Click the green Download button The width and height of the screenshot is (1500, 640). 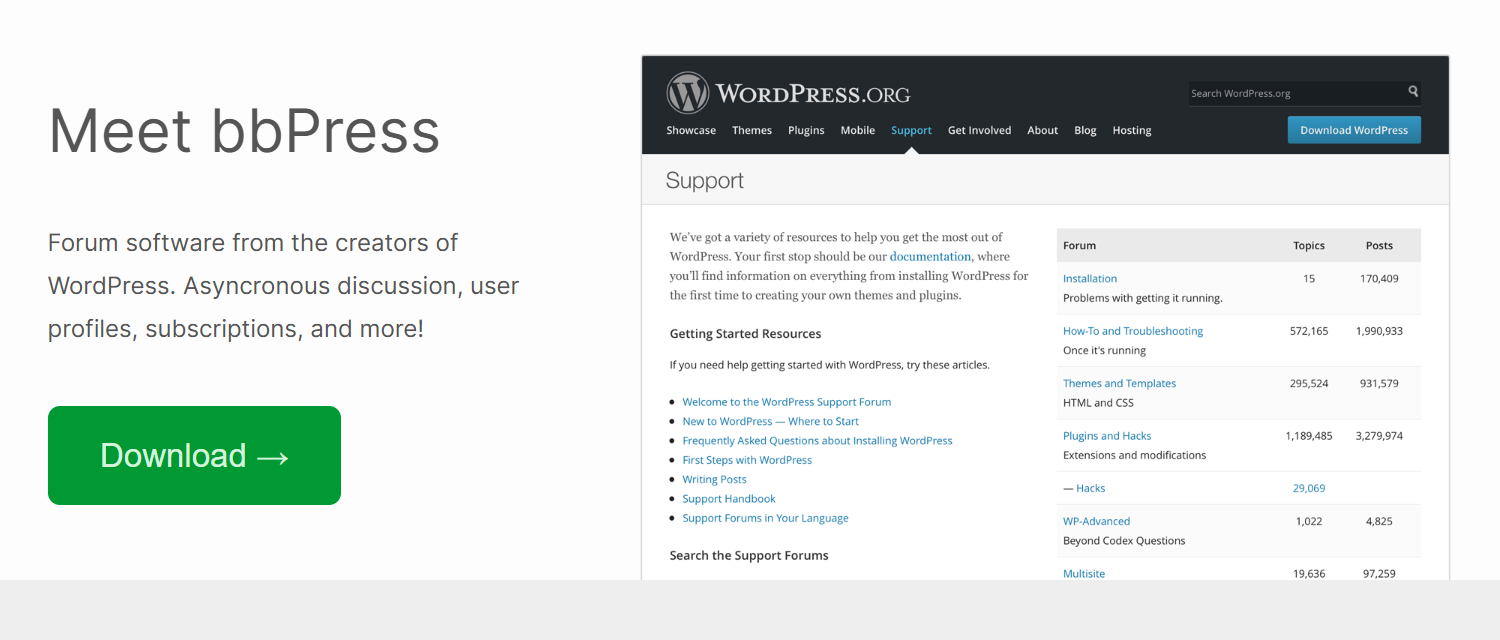coord(194,455)
